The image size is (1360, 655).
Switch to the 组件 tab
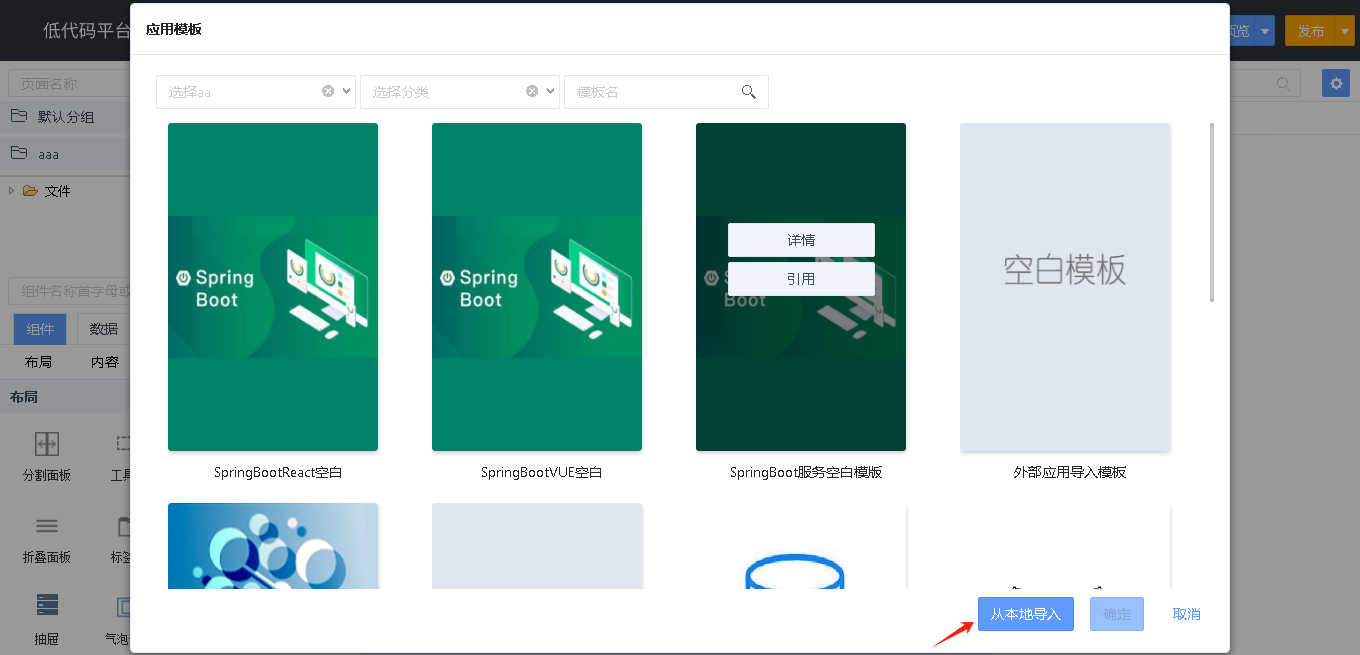(40, 329)
